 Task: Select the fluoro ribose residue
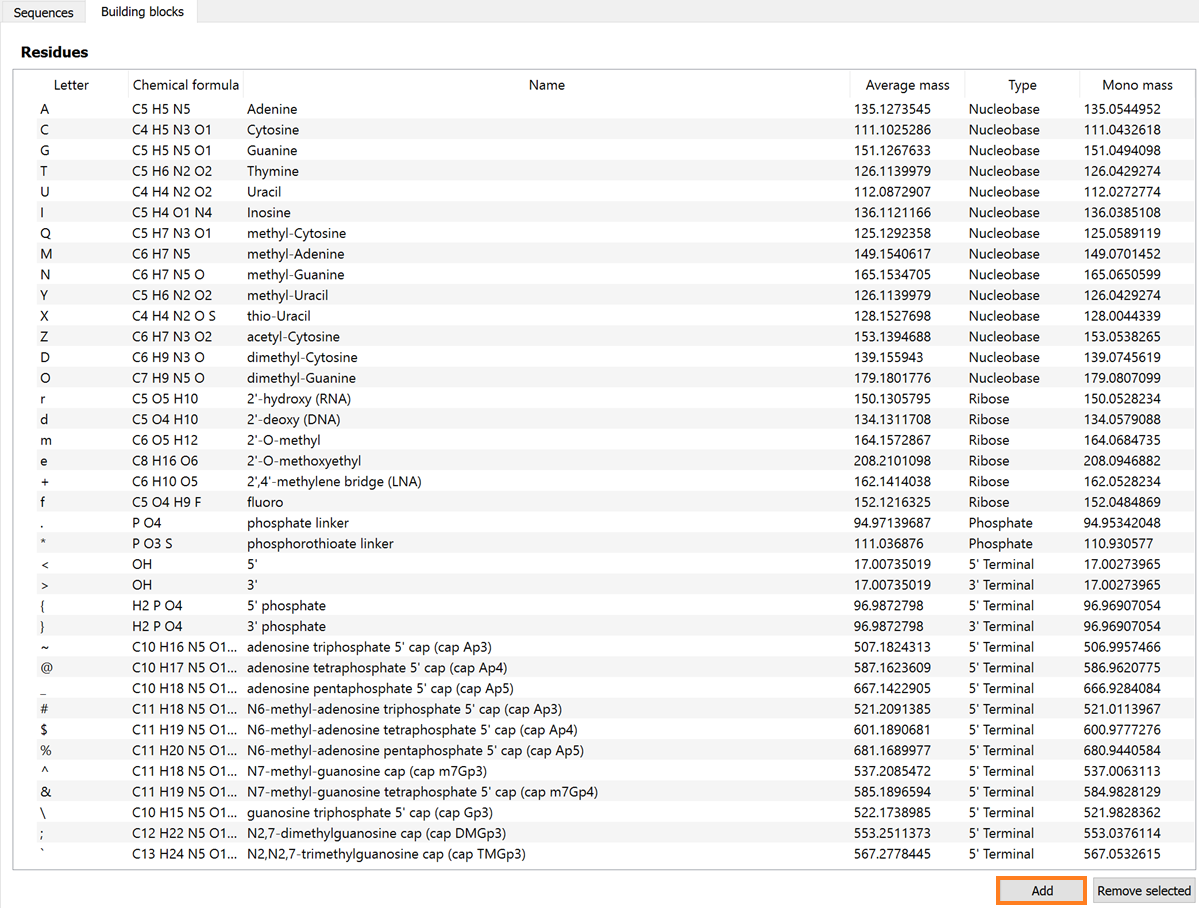(x=400, y=502)
